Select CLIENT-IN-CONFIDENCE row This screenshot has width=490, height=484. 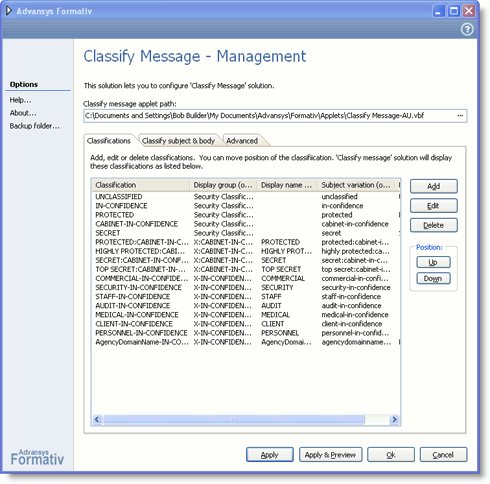pyautogui.click(x=246, y=324)
